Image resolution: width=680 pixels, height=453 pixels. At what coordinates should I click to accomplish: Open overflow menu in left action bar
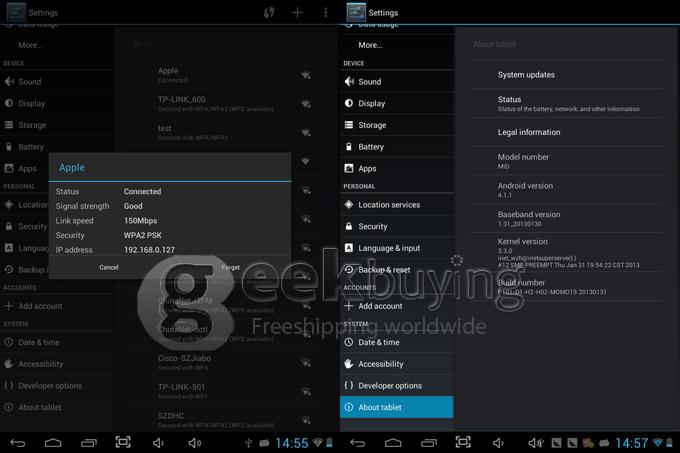[x=326, y=13]
